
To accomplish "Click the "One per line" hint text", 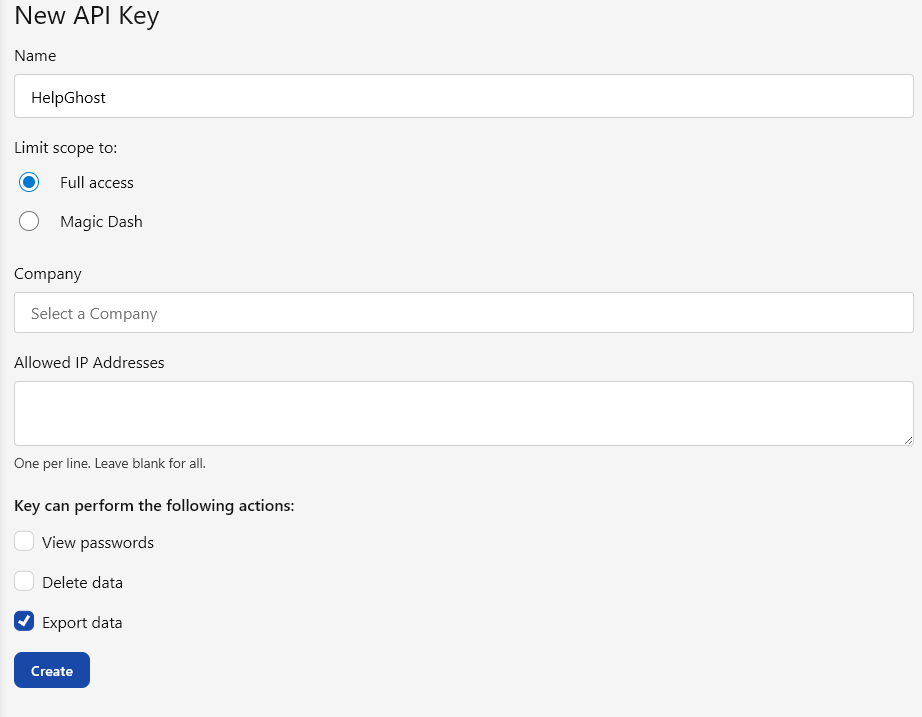I will [x=110, y=464].
